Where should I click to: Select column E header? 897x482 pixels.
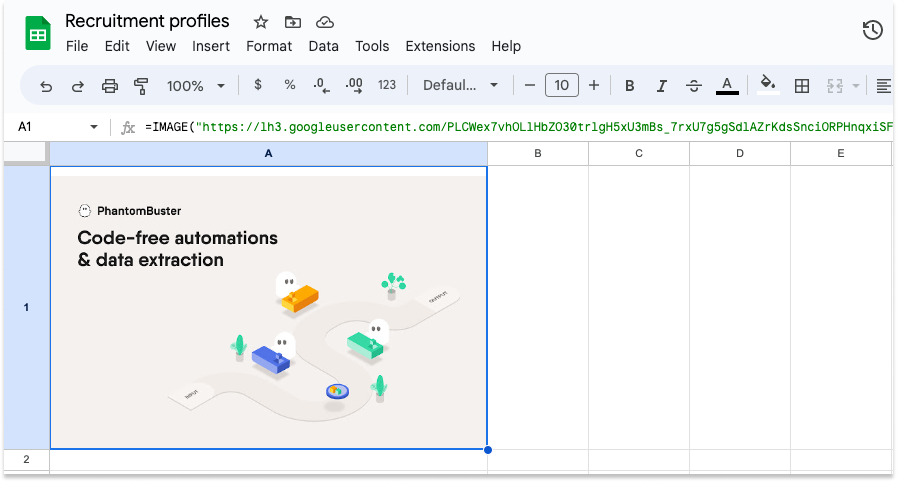[841, 153]
